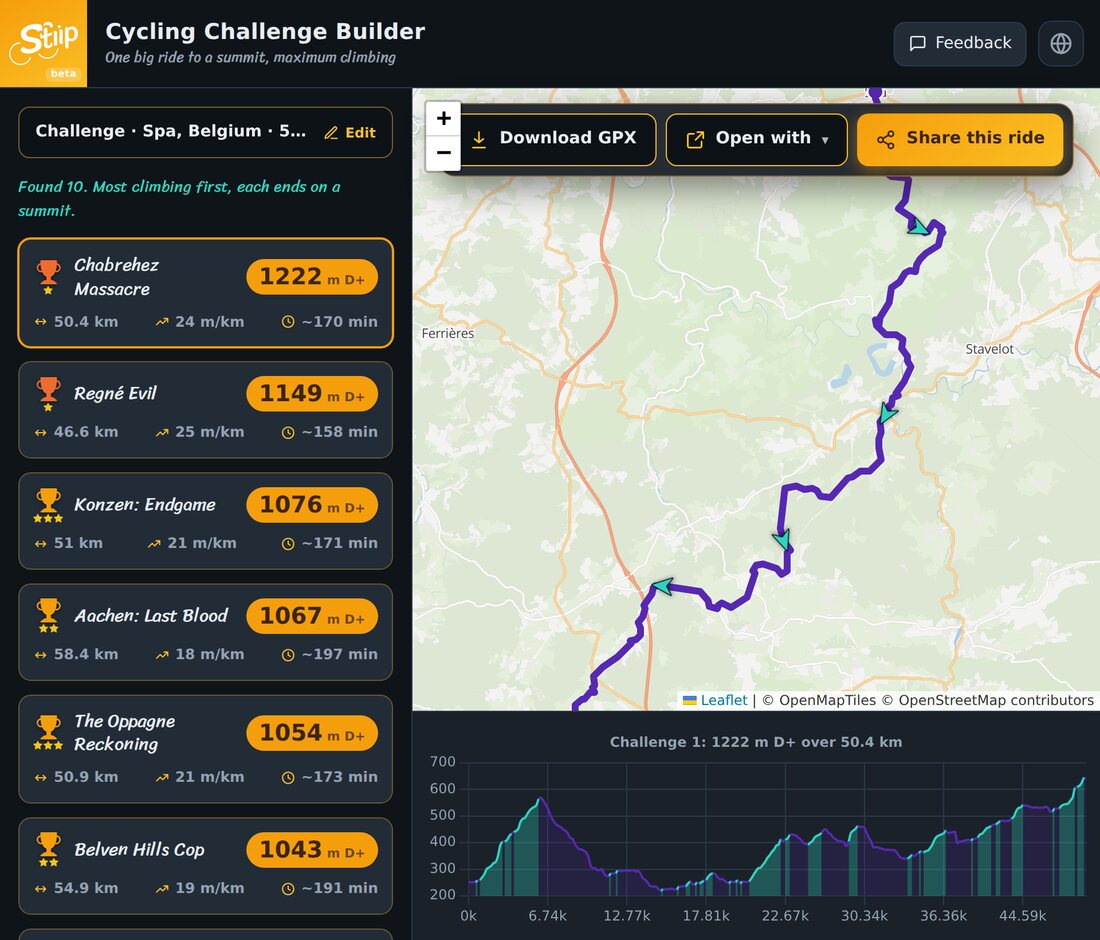
Task: Click the Chabrehez Massacre trophy icon
Action: click(x=48, y=276)
